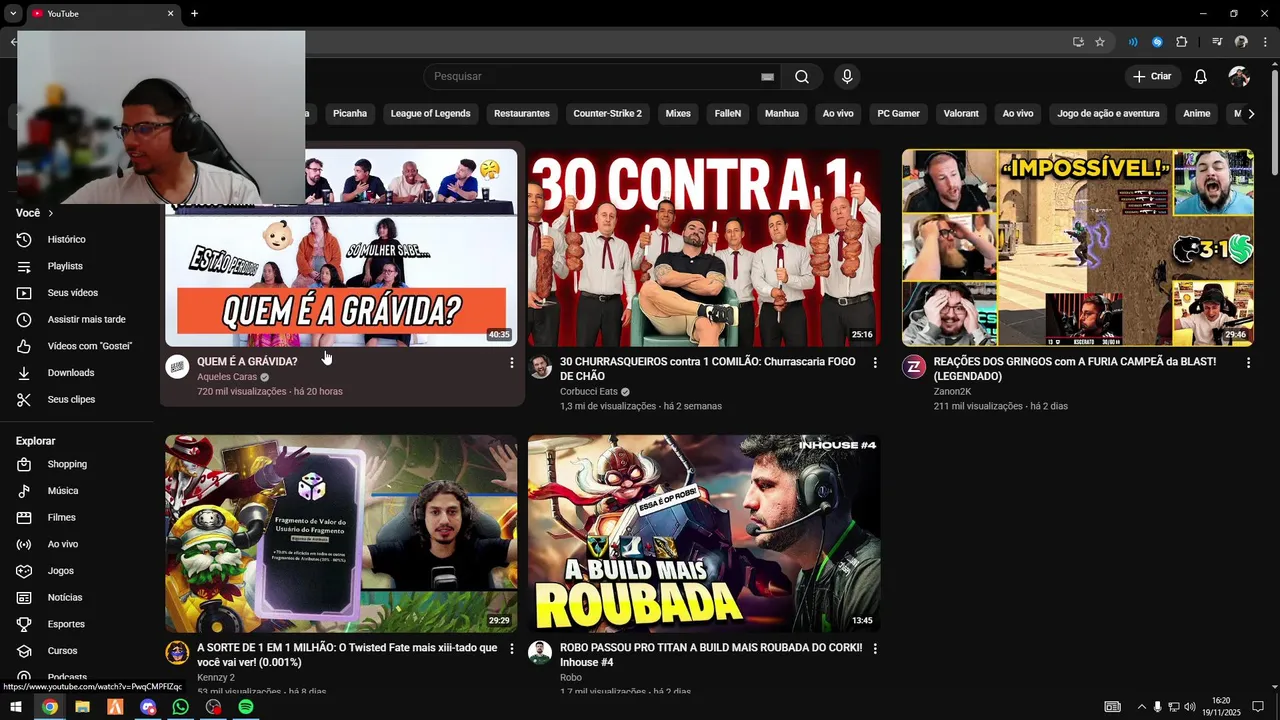
Task: Click the install app icon in address bar
Action: coord(1078,42)
